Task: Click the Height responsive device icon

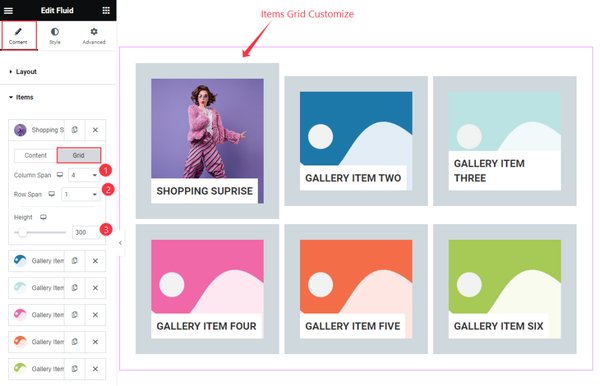Action: (43, 217)
